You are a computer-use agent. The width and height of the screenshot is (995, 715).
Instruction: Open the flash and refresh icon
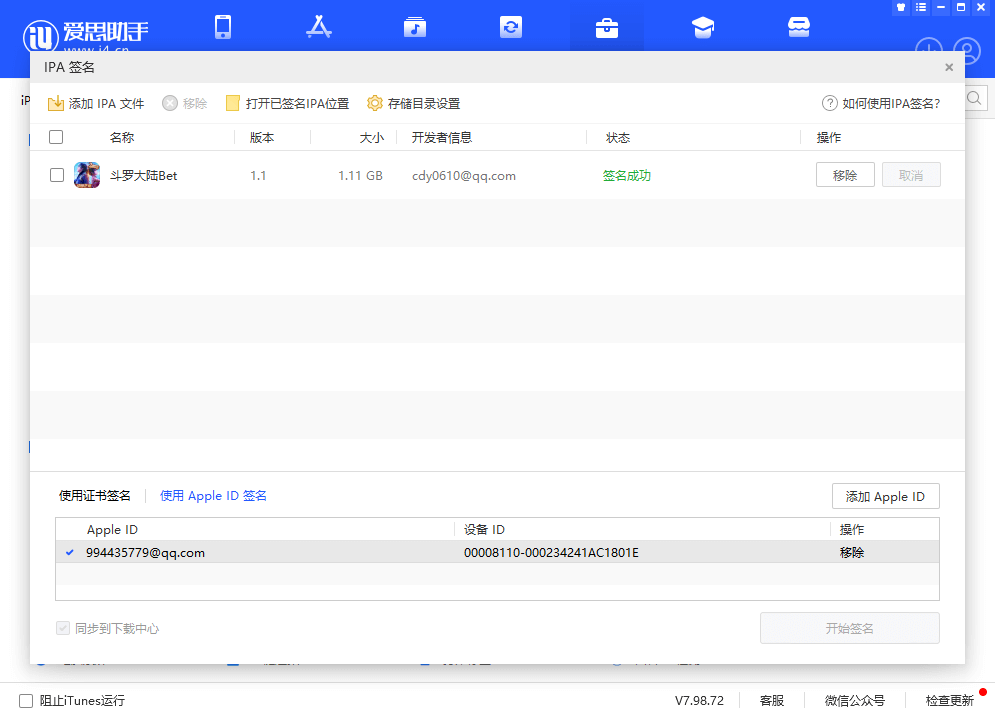click(511, 27)
